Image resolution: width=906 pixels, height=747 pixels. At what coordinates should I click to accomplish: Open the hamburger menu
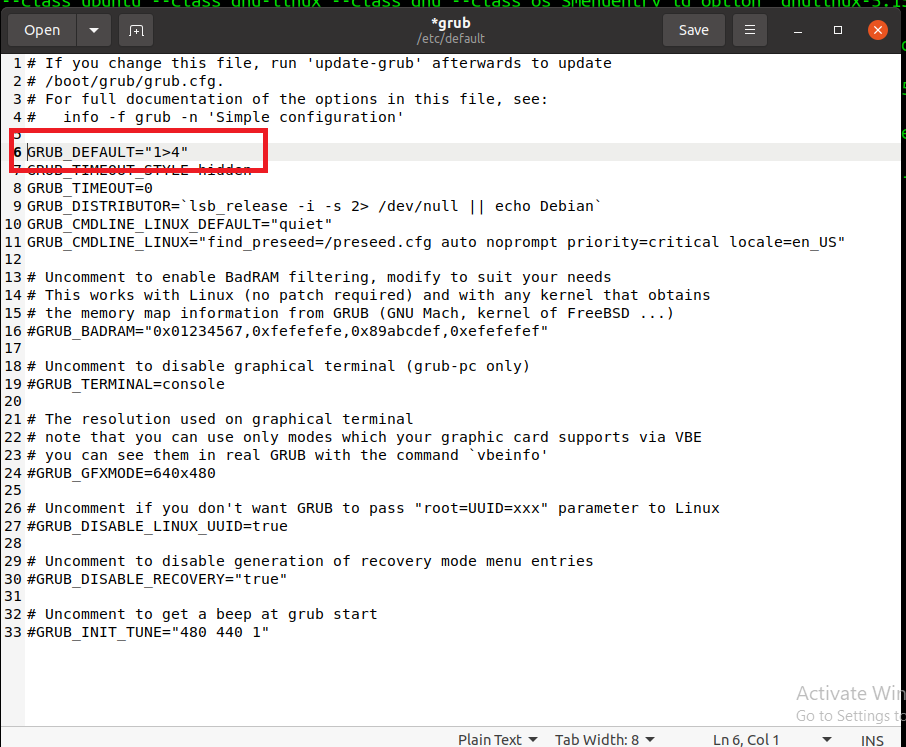(x=749, y=30)
